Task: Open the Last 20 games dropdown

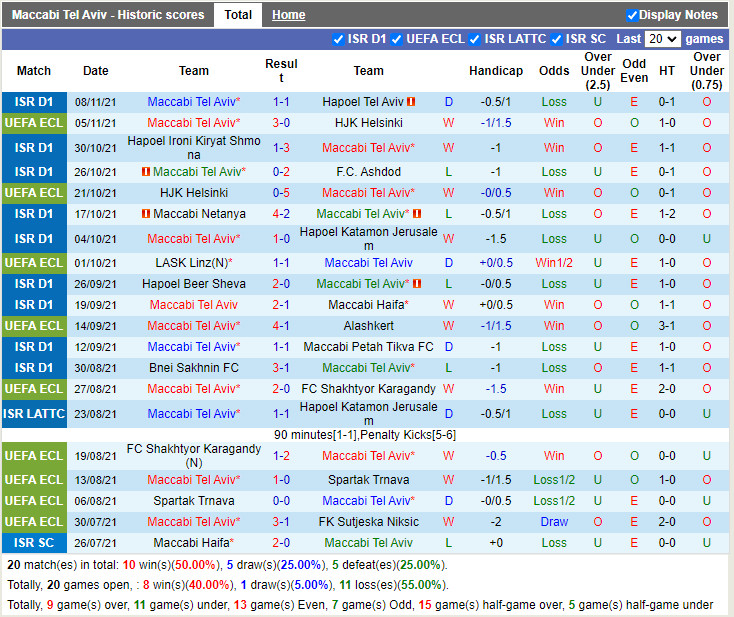Action: click(662, 39)
